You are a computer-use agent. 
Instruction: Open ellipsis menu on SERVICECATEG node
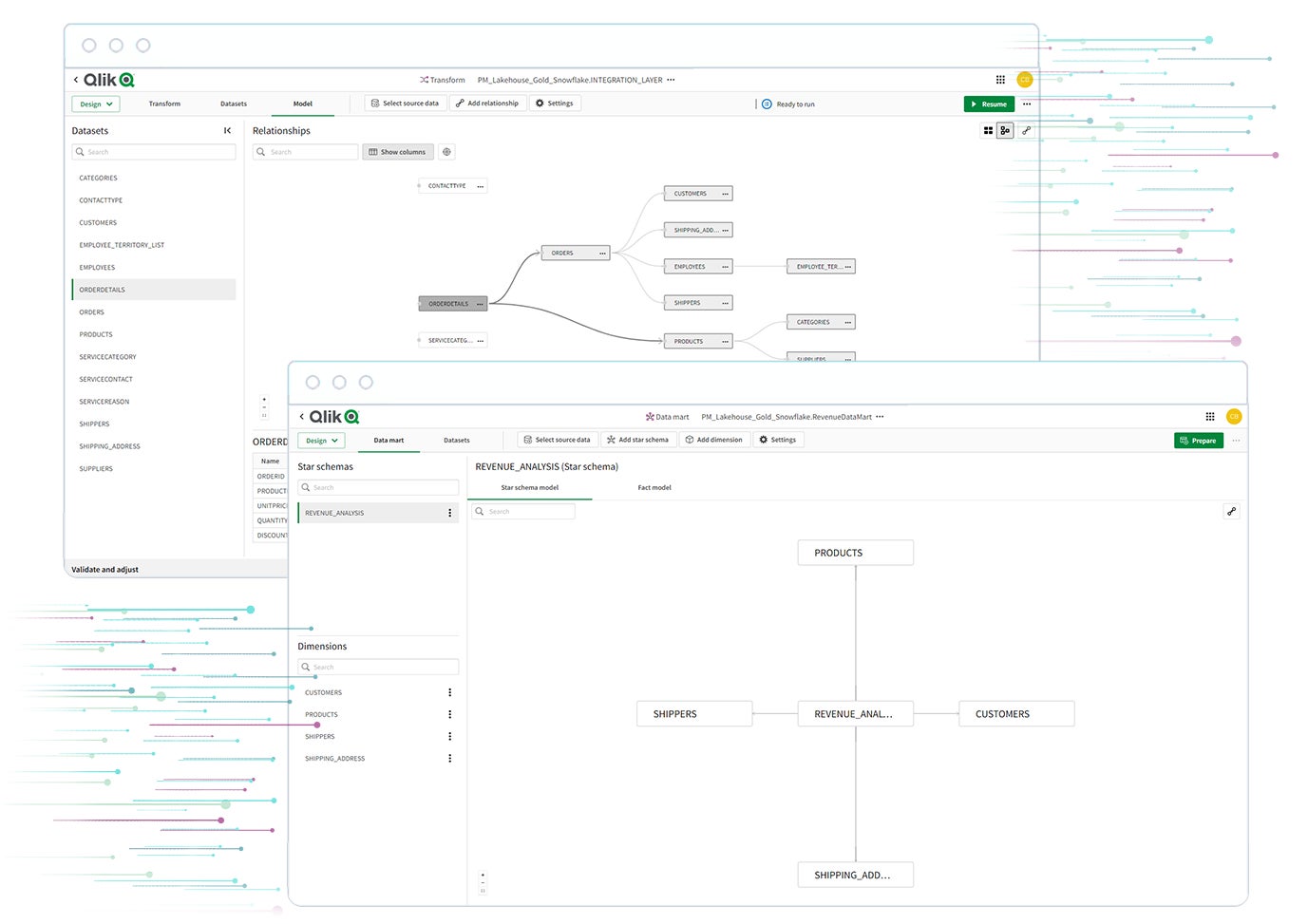point(480,341)
